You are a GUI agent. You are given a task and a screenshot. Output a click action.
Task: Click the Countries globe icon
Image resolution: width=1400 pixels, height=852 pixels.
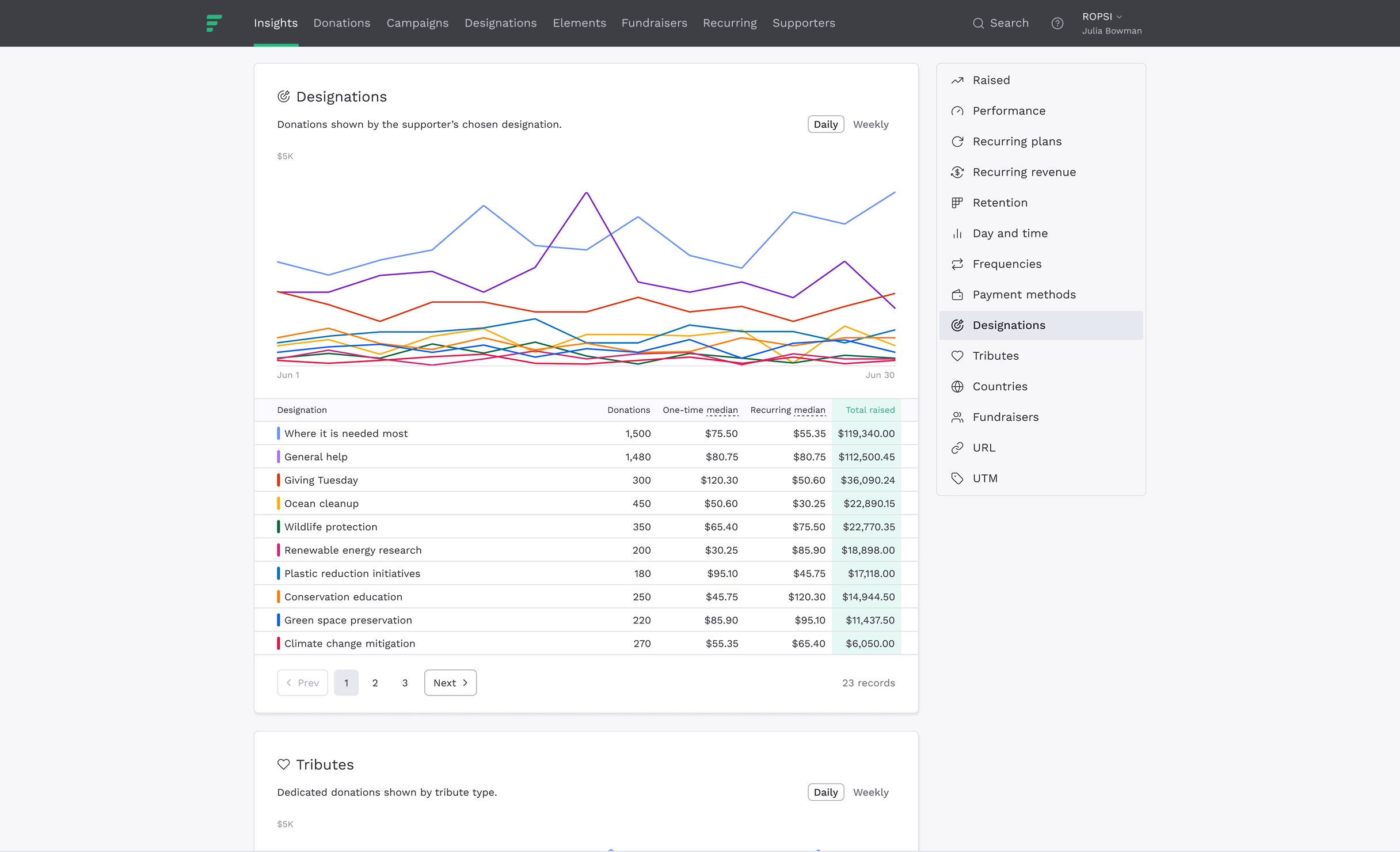(x=957, y=386)
